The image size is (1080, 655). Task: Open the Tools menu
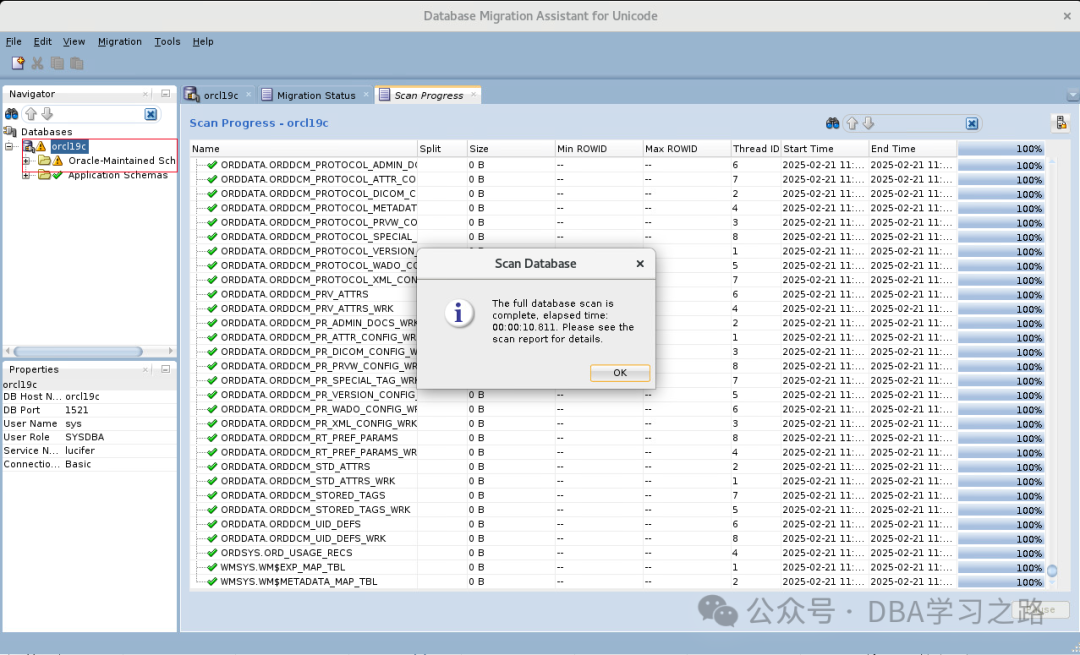tap(167, 41)
